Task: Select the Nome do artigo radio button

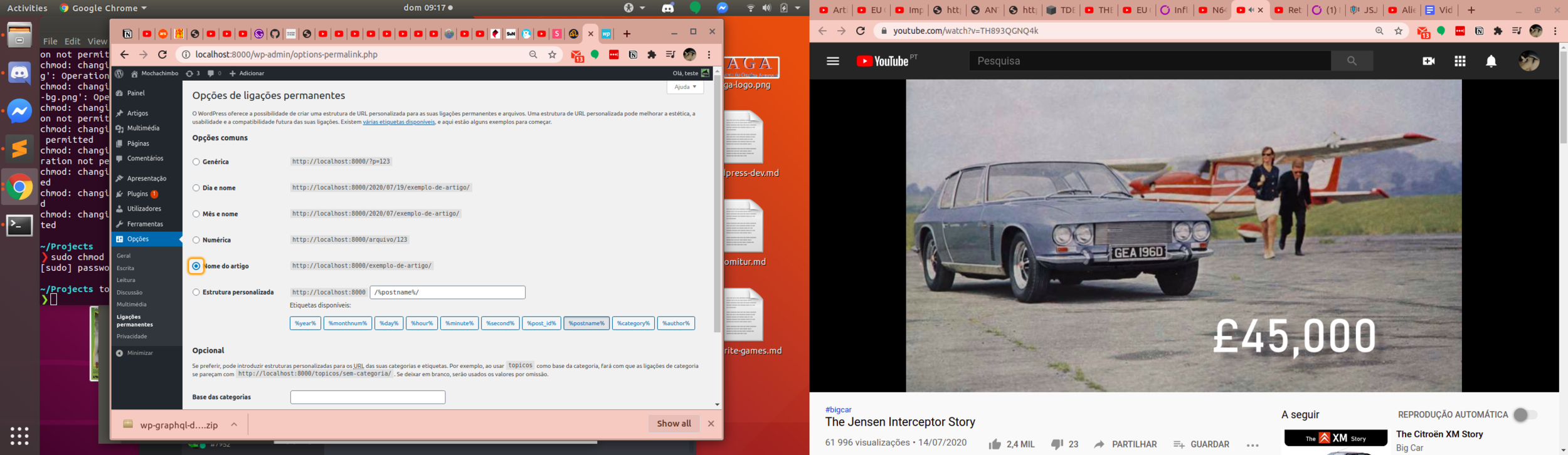Action: [196, 266]
